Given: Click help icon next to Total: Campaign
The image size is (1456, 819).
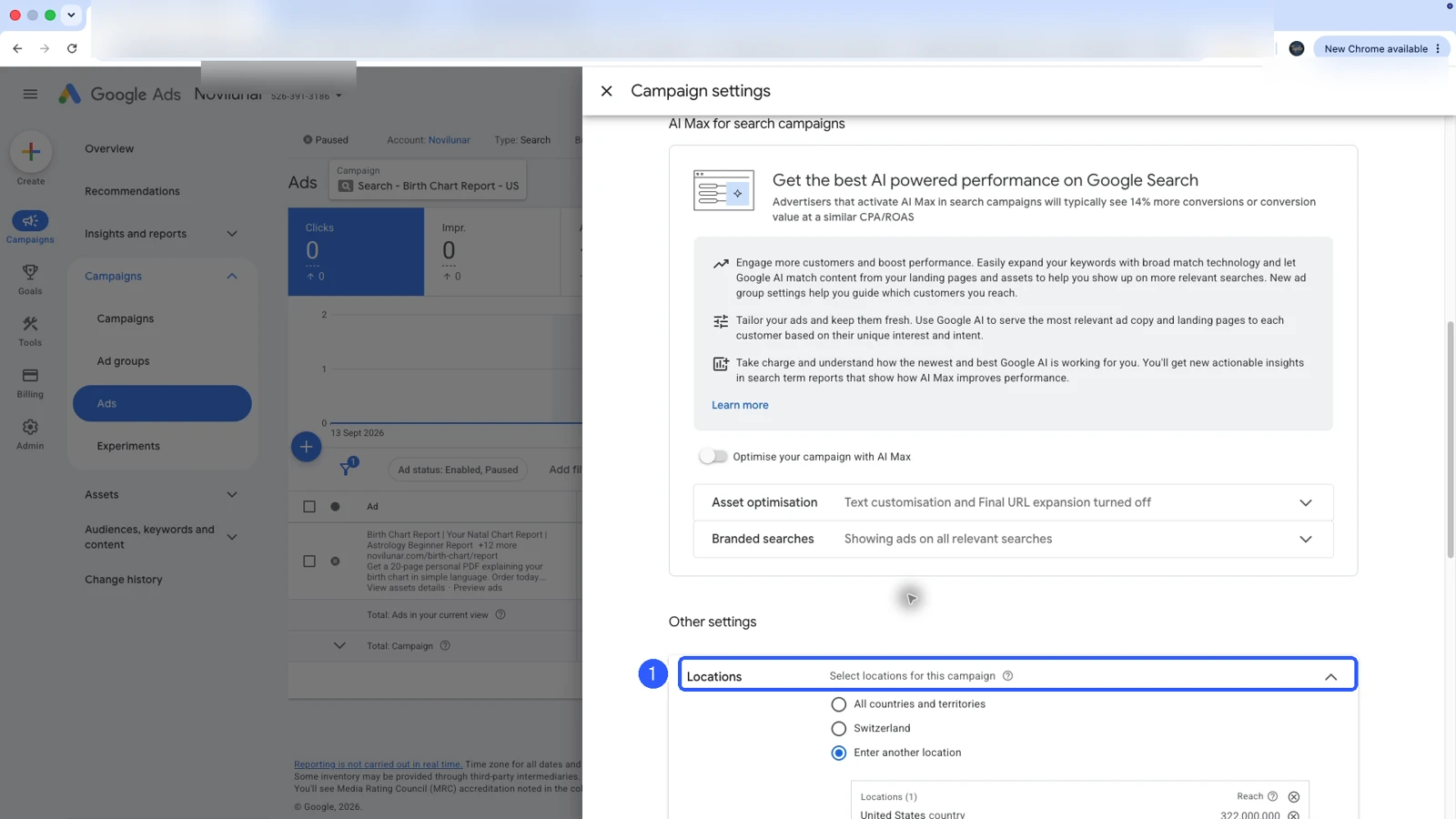Looking at the screenshot, I should tap(445, 646).
